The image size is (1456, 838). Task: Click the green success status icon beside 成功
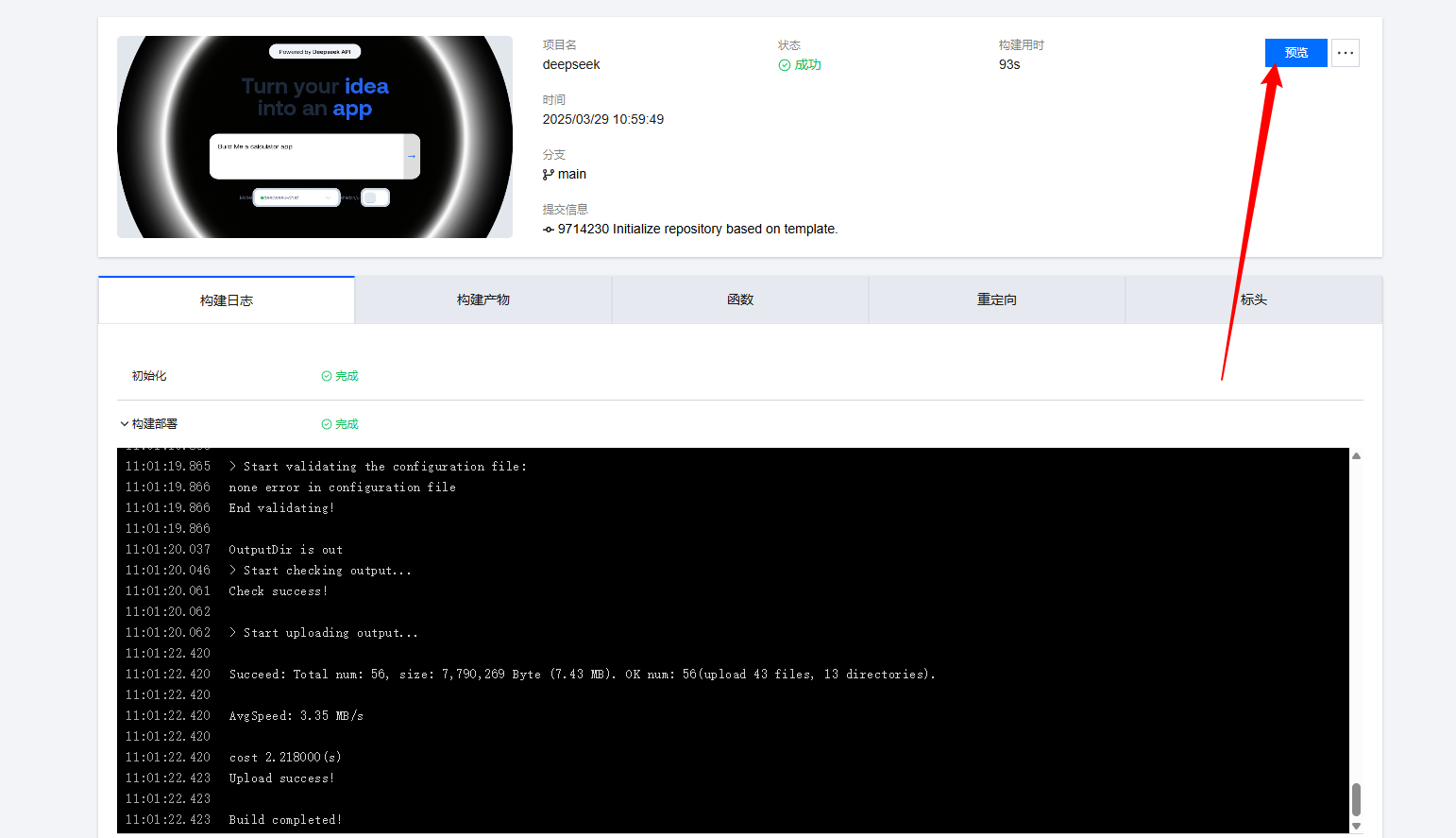tap(784, 65)
